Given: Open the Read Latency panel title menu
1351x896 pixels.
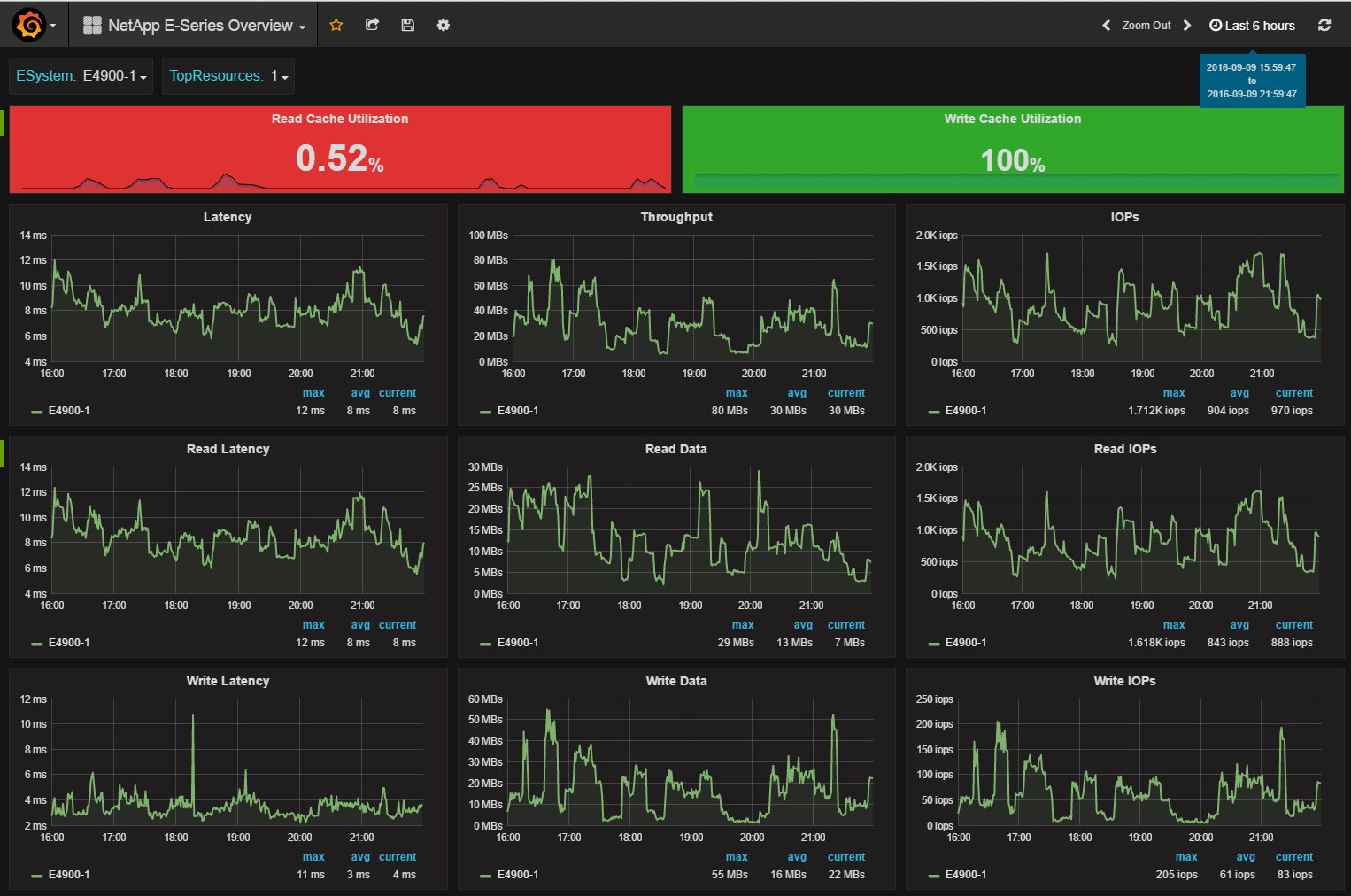Looking at the screenshot, I should [228, 449].
